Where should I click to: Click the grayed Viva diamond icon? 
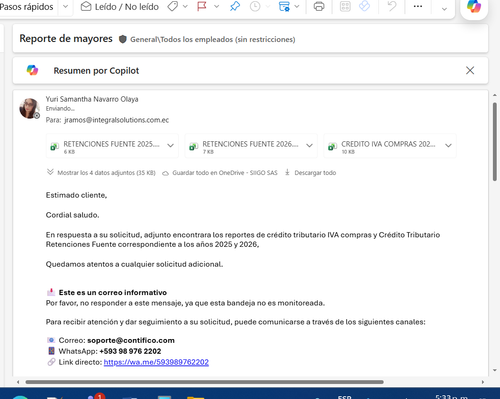point(364,6)
